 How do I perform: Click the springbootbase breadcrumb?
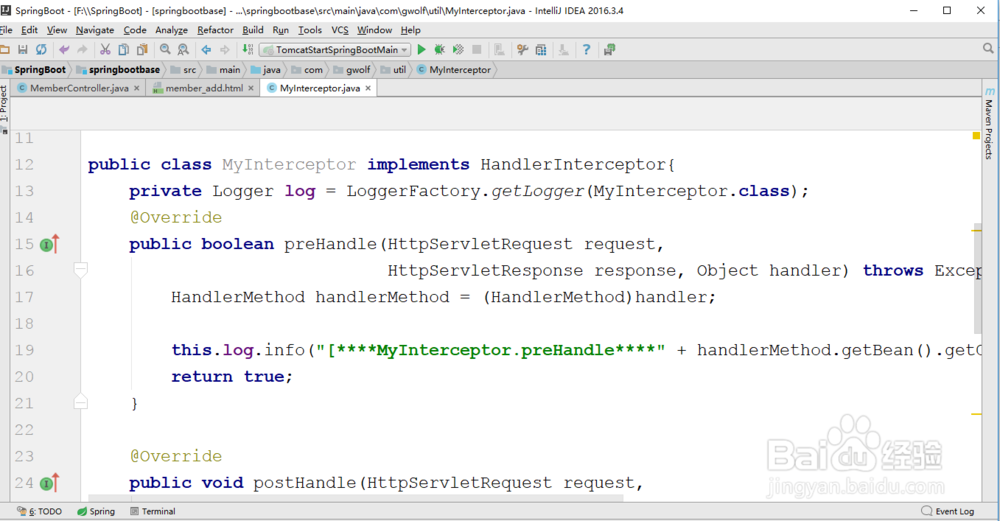click(119, 70)
